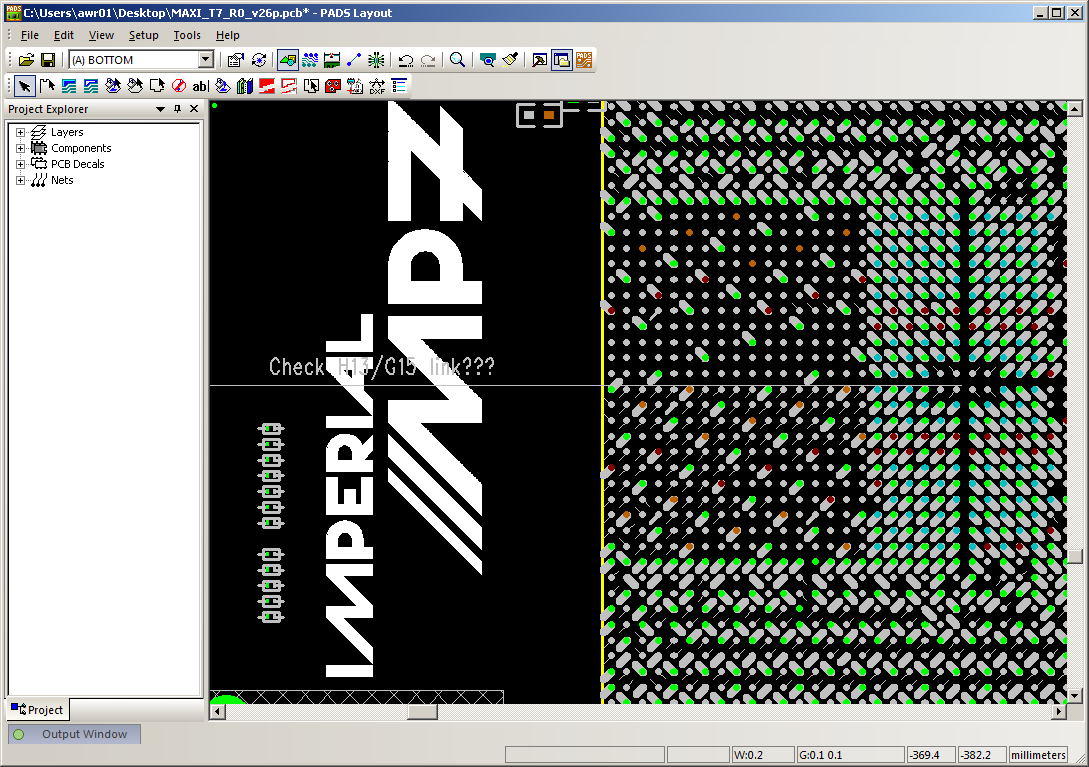1089x767 pixels.
Task: Click the Properties icon beside the layer dropdown
Action: [x=236, y=60]
